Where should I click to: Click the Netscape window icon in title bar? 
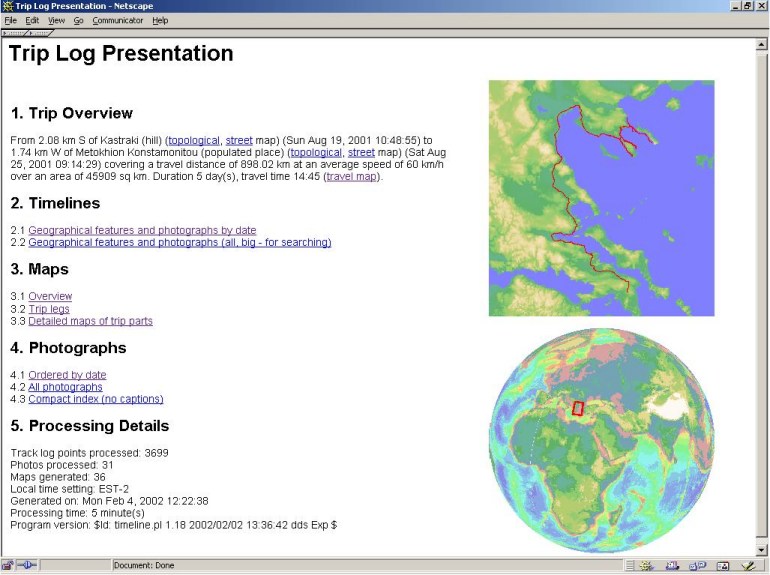7,6
